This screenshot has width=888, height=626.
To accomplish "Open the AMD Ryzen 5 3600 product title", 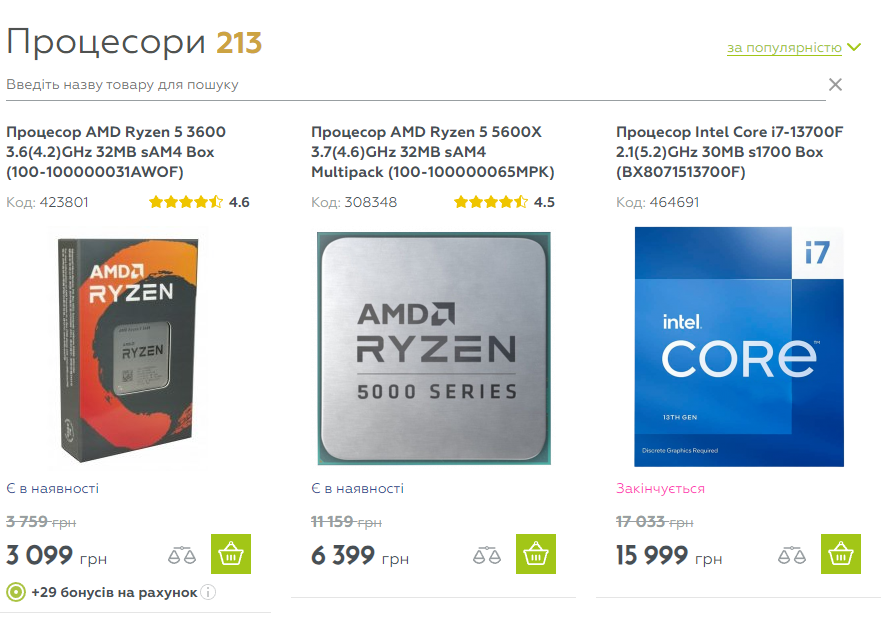I will 116,152.
